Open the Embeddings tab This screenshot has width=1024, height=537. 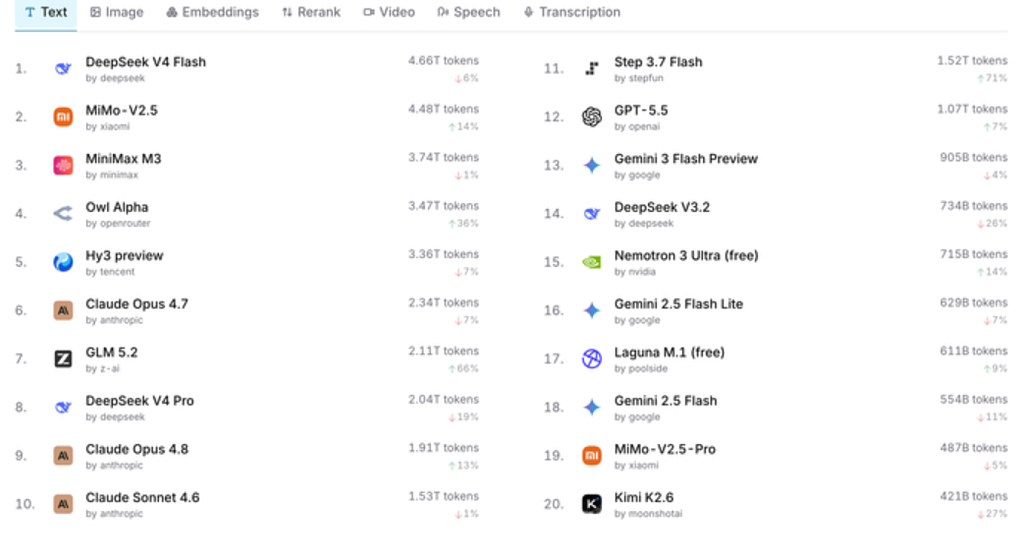coord(212,12)
